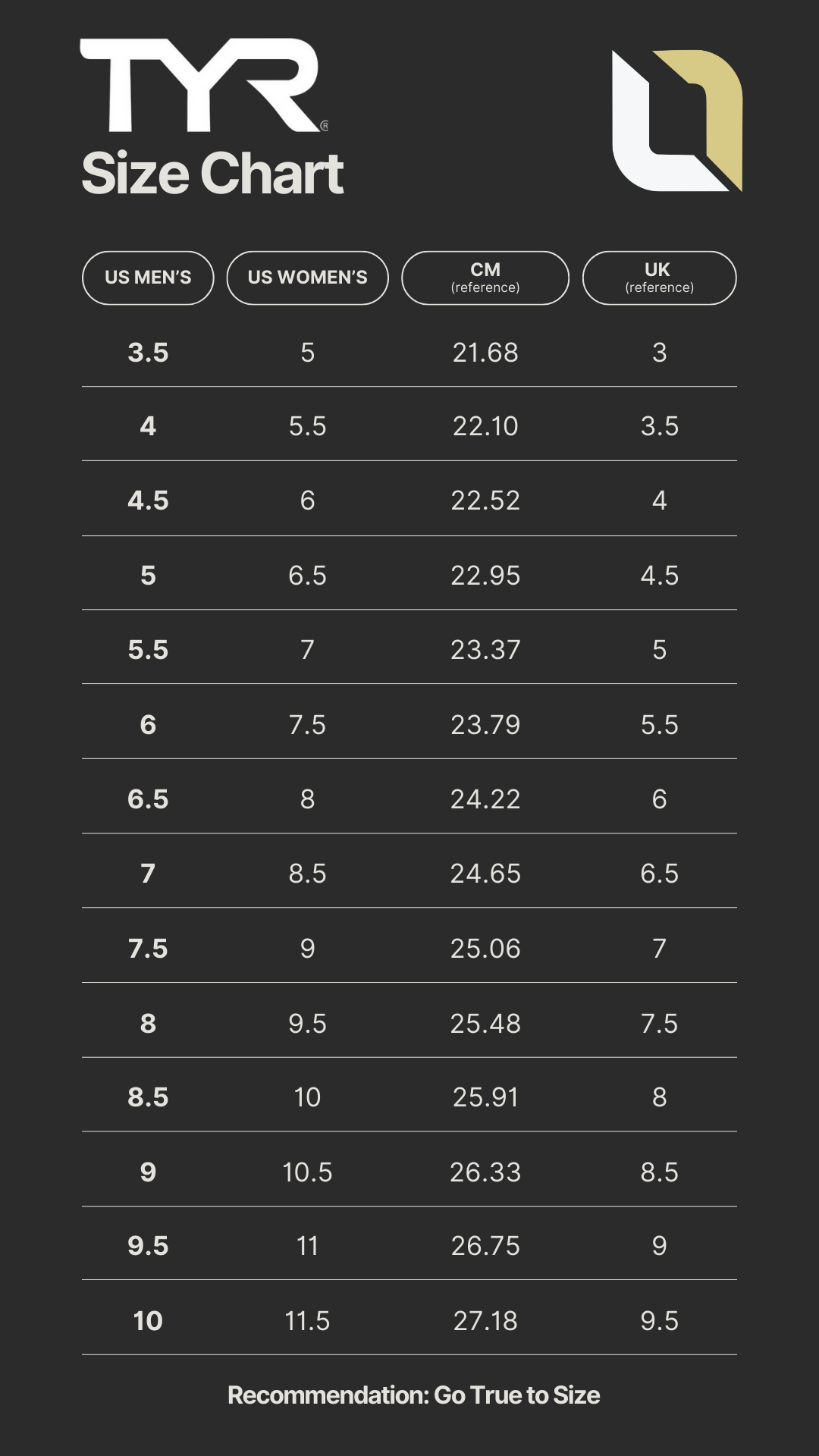Click the 22.52 CM value
819x1456 pixels.
pos(485,500)
